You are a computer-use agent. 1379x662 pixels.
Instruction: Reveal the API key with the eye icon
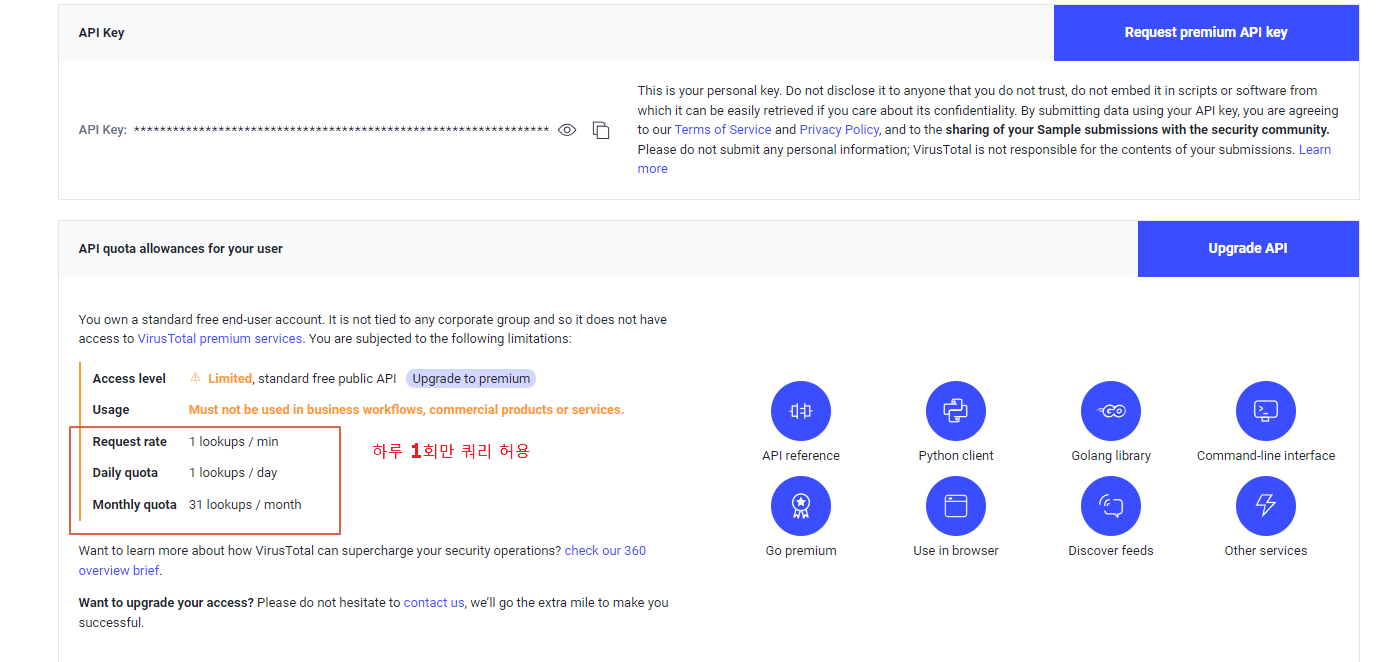click(567, 130)
